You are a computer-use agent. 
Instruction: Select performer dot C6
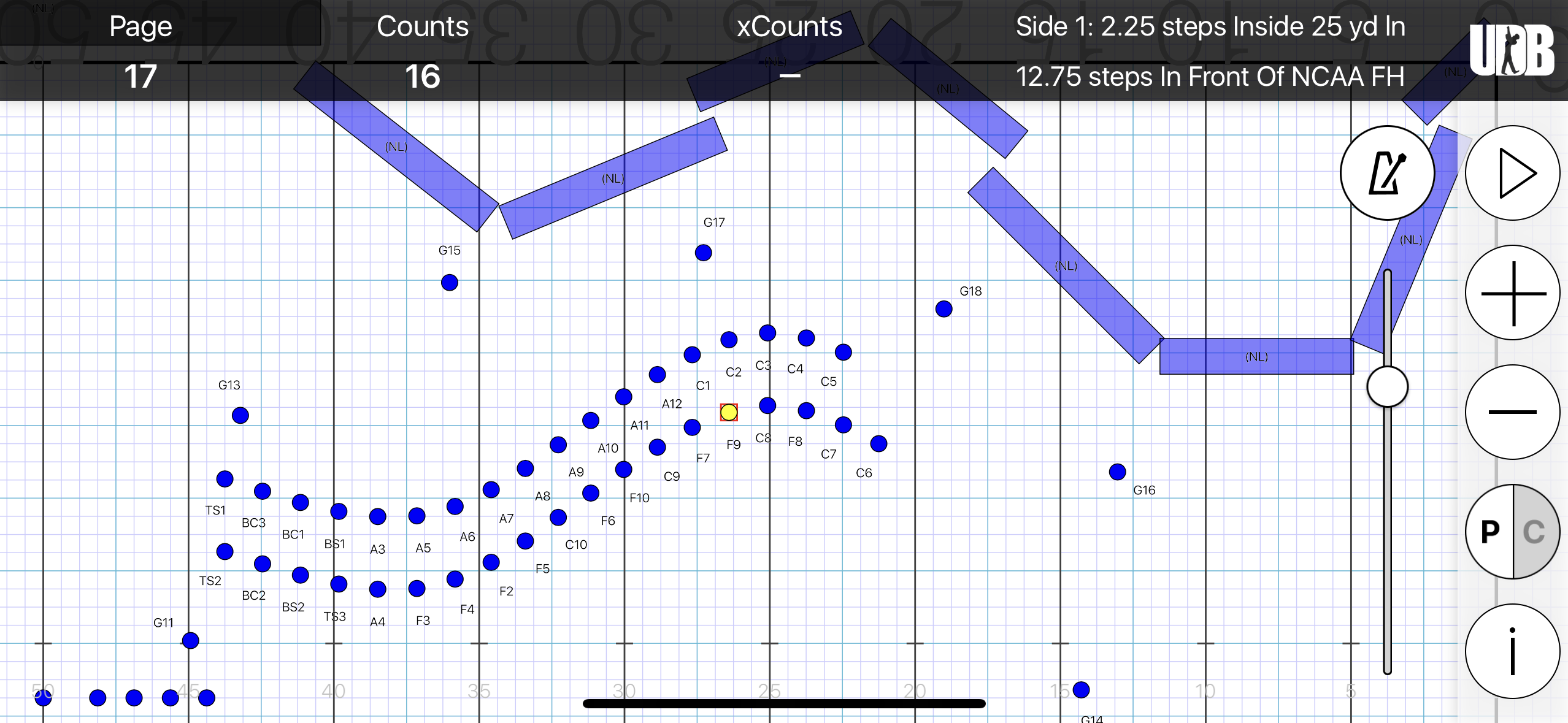(x=878, y=443)
